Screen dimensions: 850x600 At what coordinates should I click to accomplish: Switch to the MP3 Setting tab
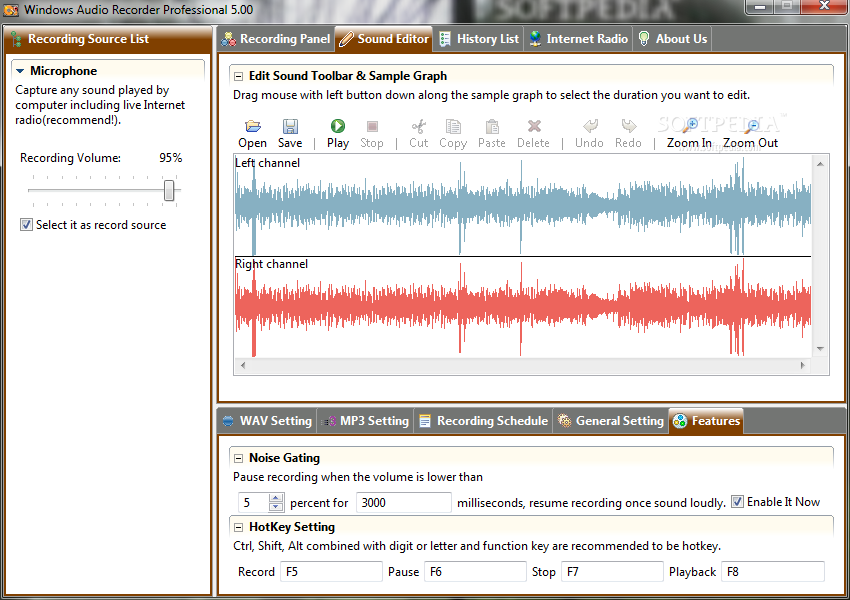[x=366, y=421]
